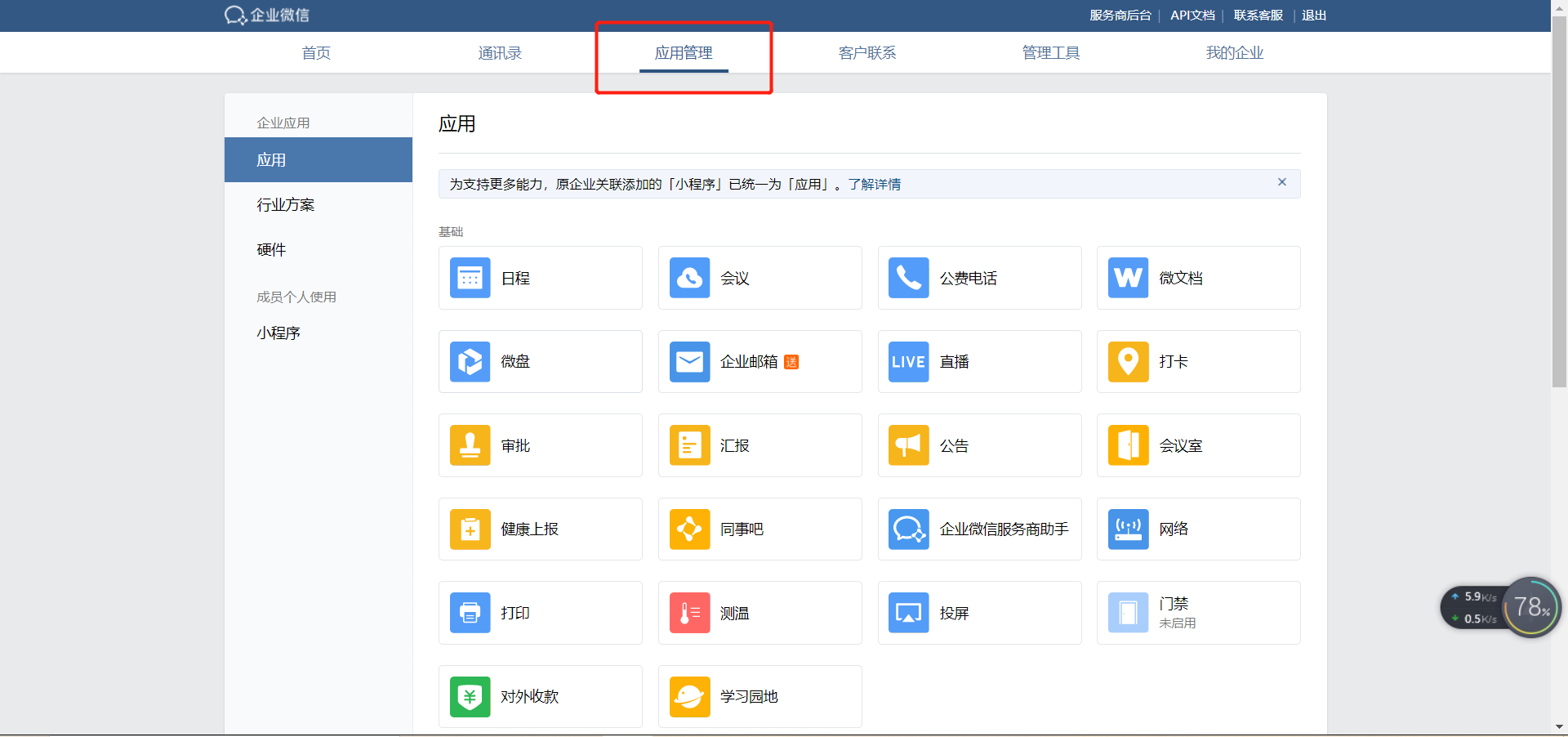
Task: Open the 网络 router app icon
Action: (1129, 529)
